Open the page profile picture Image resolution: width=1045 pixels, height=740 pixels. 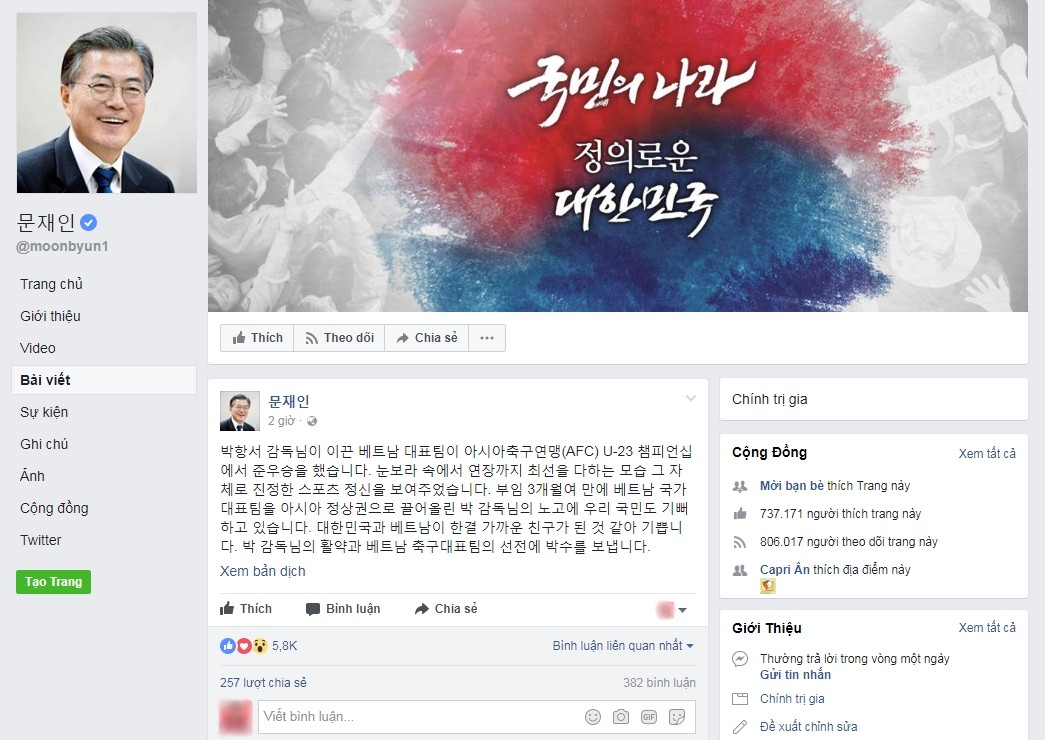coord(107,103)
